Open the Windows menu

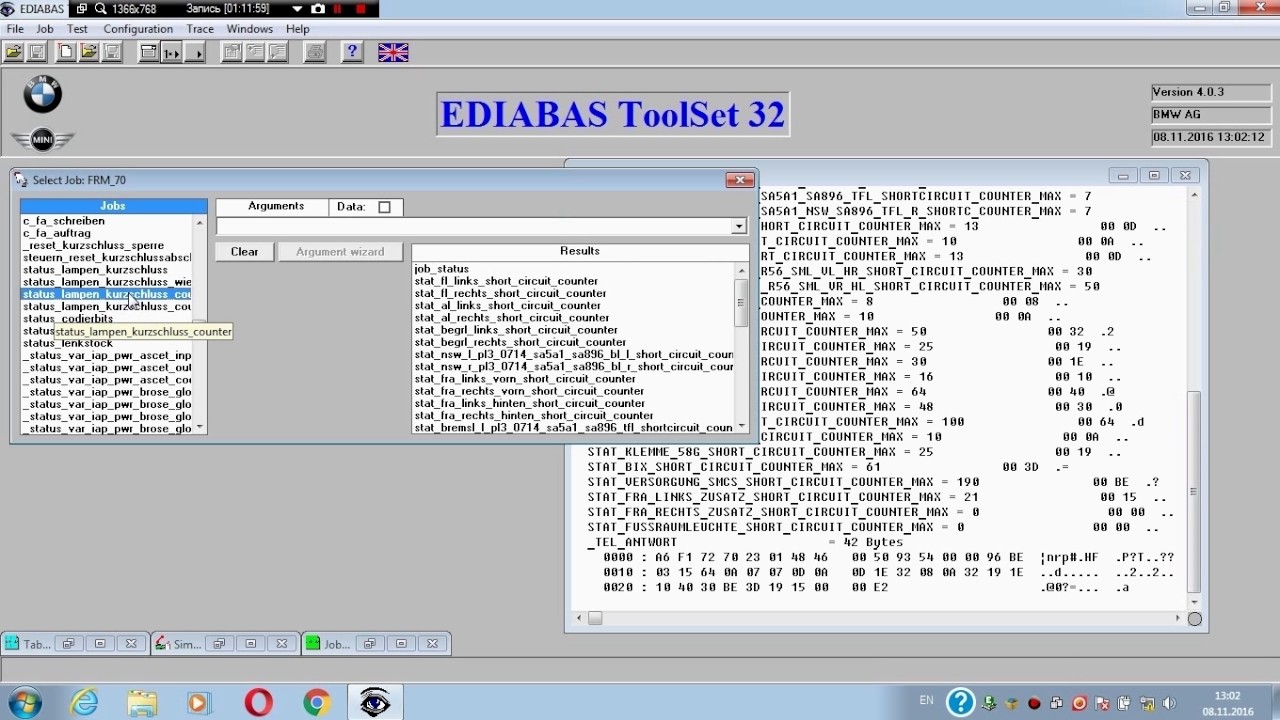pos(250,29)
